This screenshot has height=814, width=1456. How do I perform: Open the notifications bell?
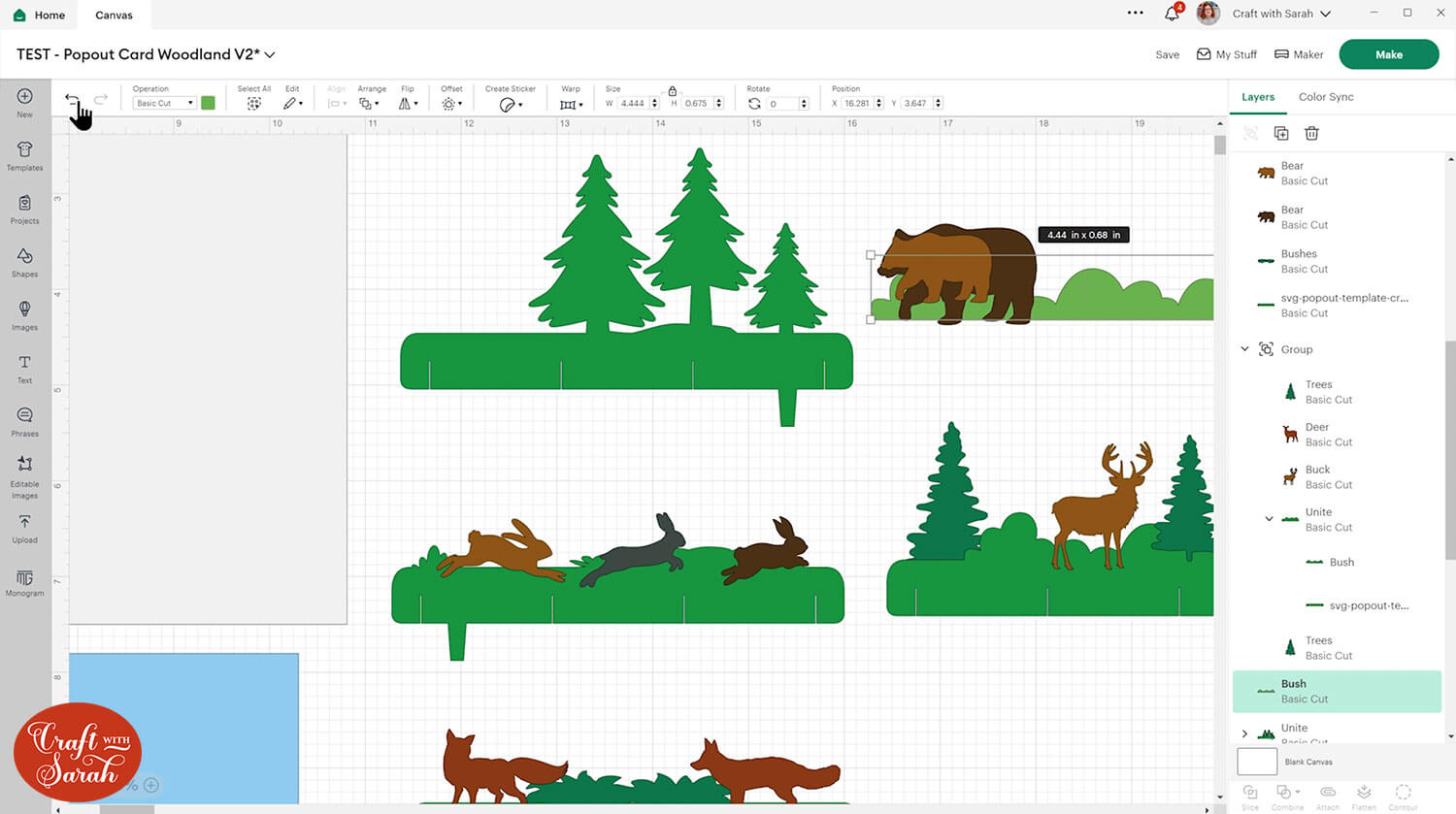tap(1173, 14)
